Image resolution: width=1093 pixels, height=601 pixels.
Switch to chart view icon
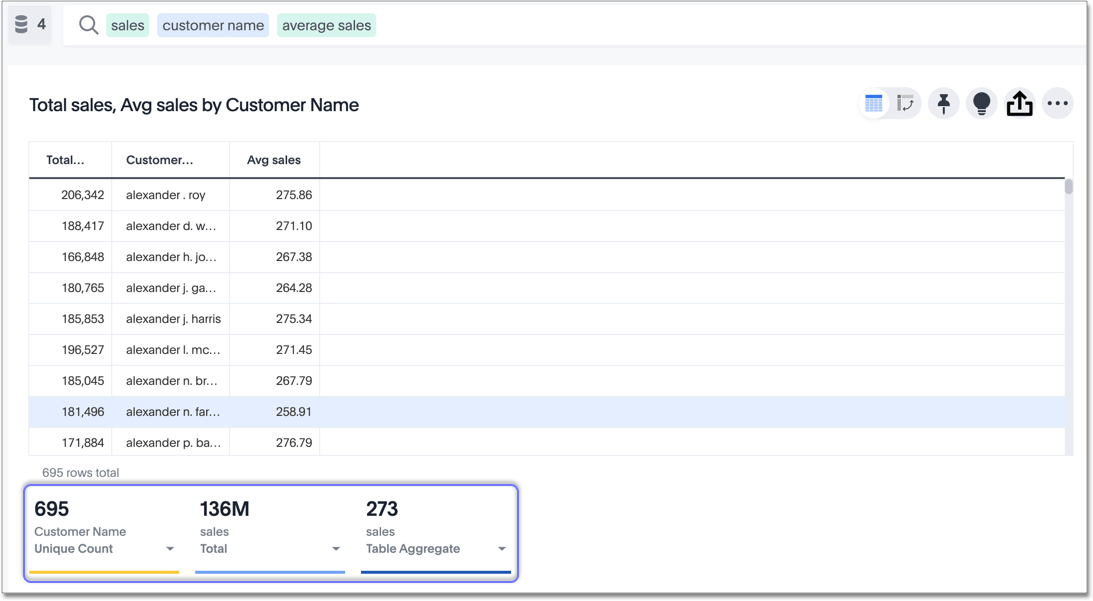[x=905, y=103]
